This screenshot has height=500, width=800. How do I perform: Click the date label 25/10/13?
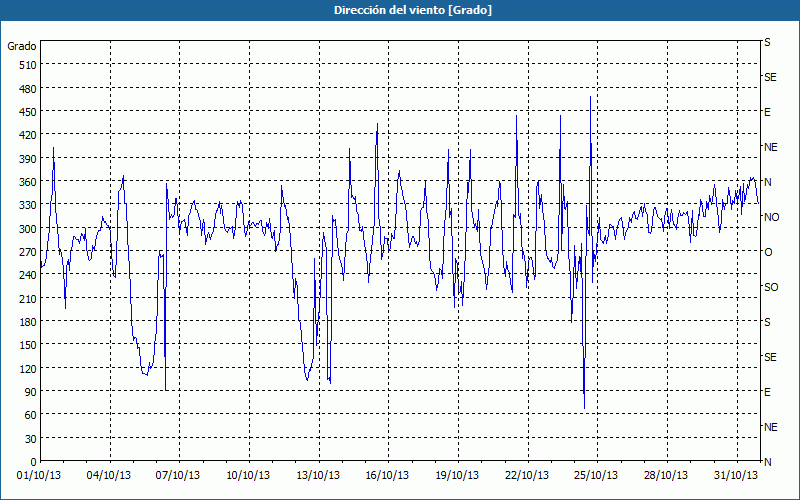click(x=596, y=476)
